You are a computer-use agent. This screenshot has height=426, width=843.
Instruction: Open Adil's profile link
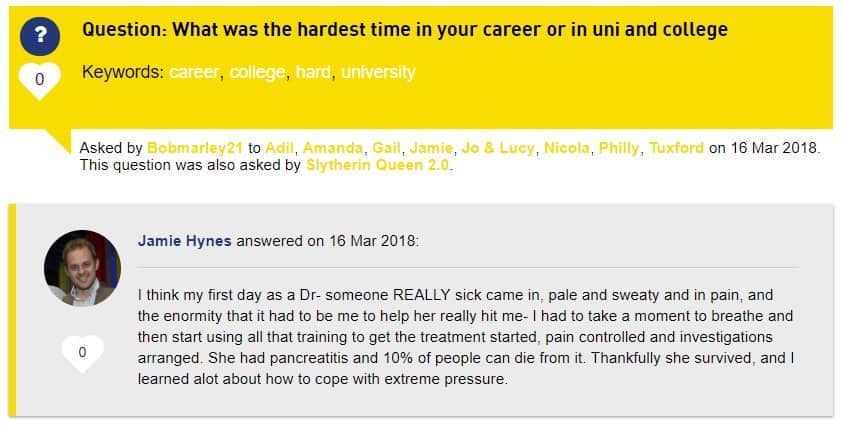(280, 148)
